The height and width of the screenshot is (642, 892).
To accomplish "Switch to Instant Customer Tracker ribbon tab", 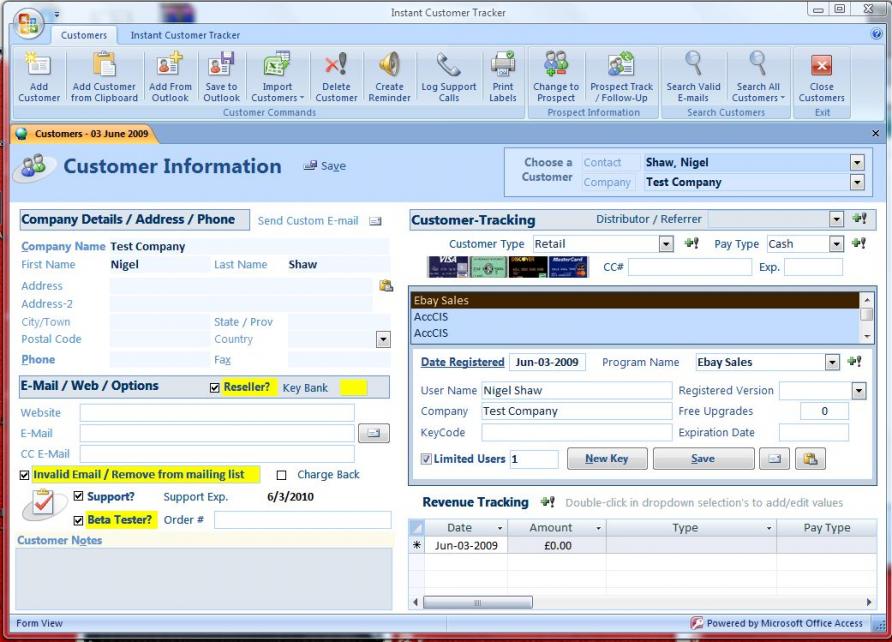I will tap(185, 35).
